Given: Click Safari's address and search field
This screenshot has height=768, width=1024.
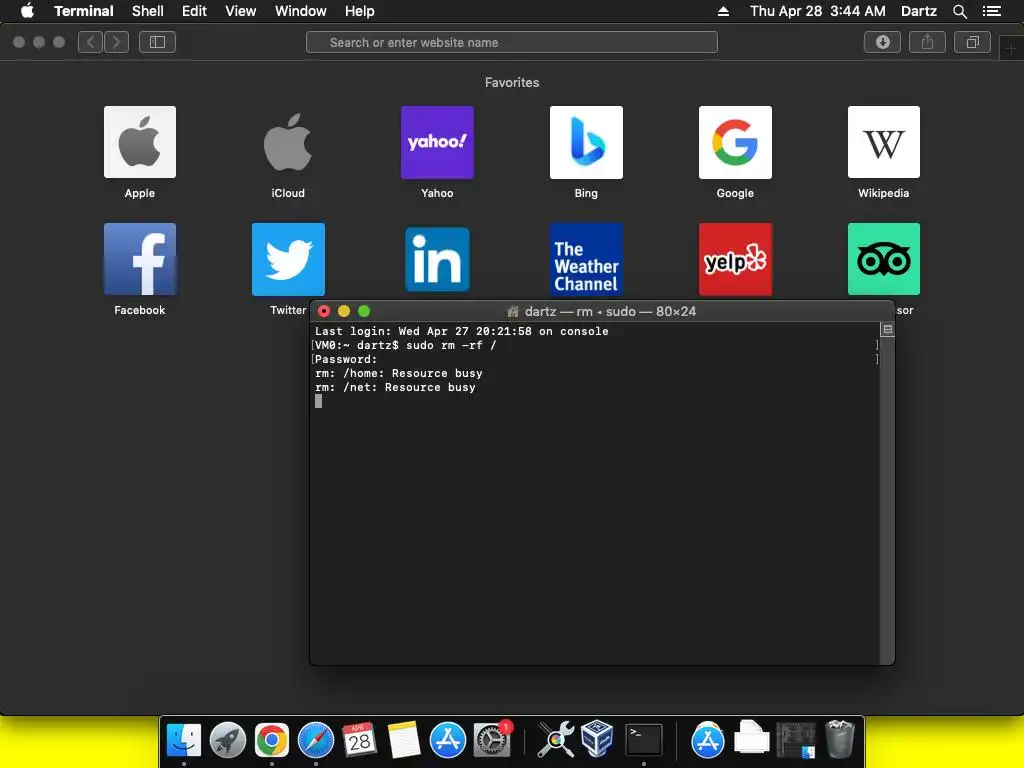Looking at the screenshot, I should 511,42.
